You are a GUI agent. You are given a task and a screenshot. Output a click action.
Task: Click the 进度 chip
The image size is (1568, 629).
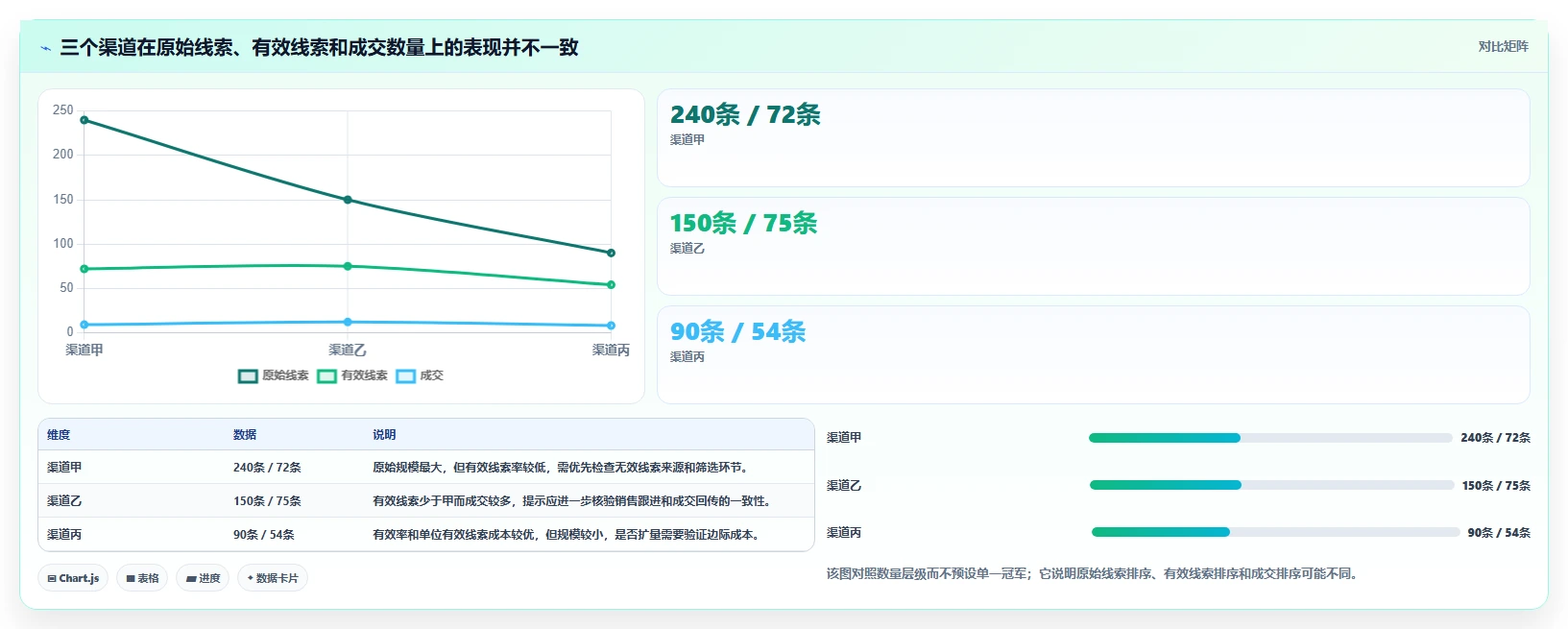coord(203,578)
